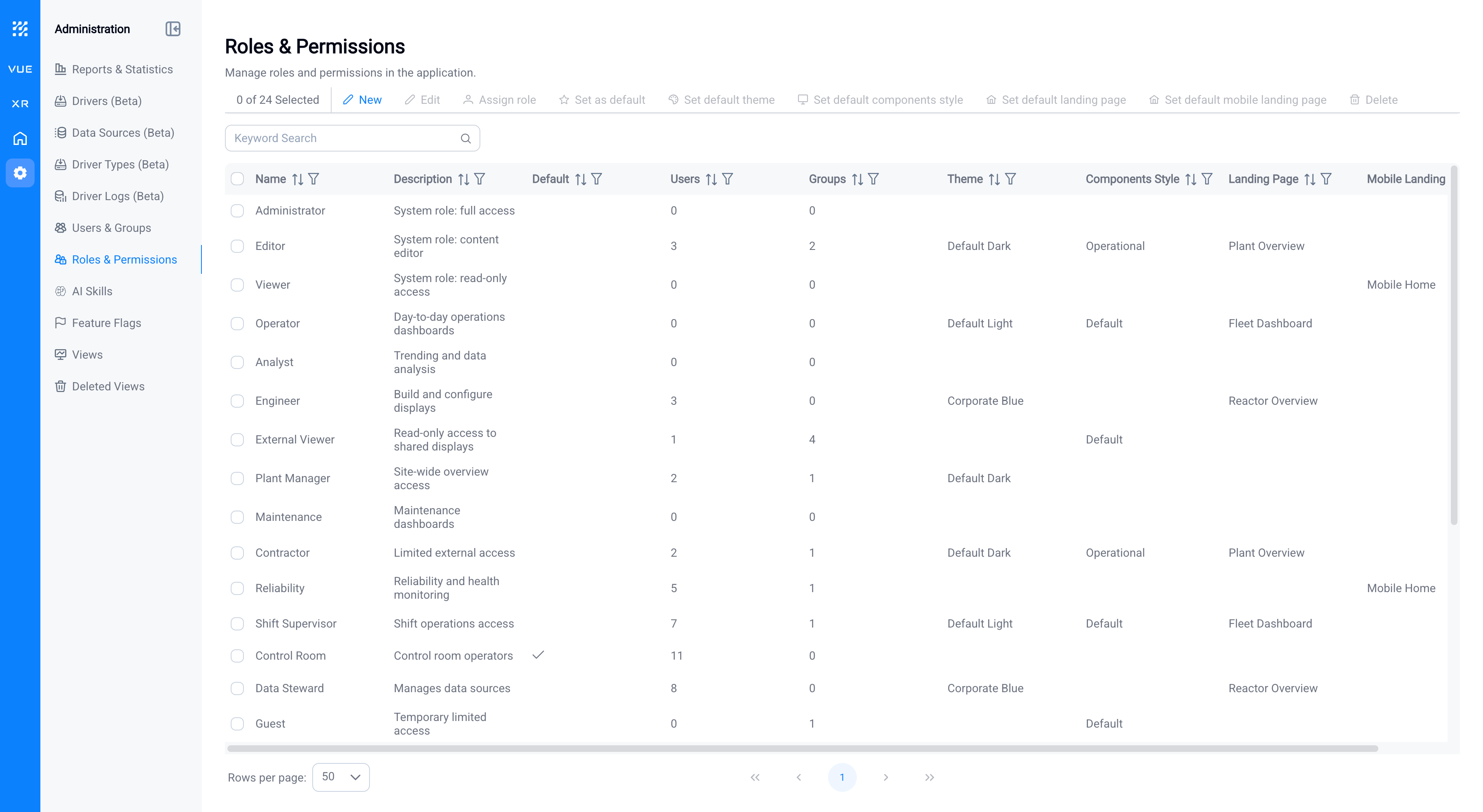Viewport: 1483px width, 812px height.
Task: Jump to first page arrow
Action: [756, 777]
